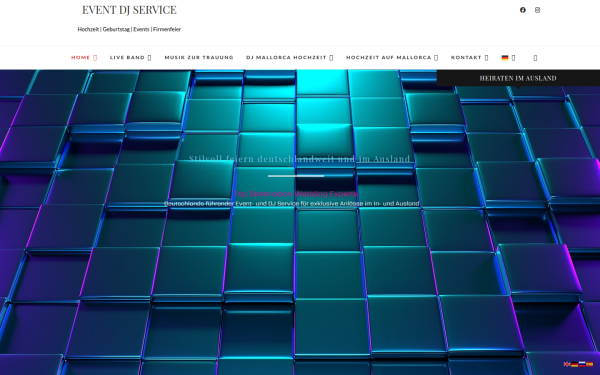This screenshot has height=375, width=600.
Task: Click the rightmost icon in navigation bar
Action: 535,58
